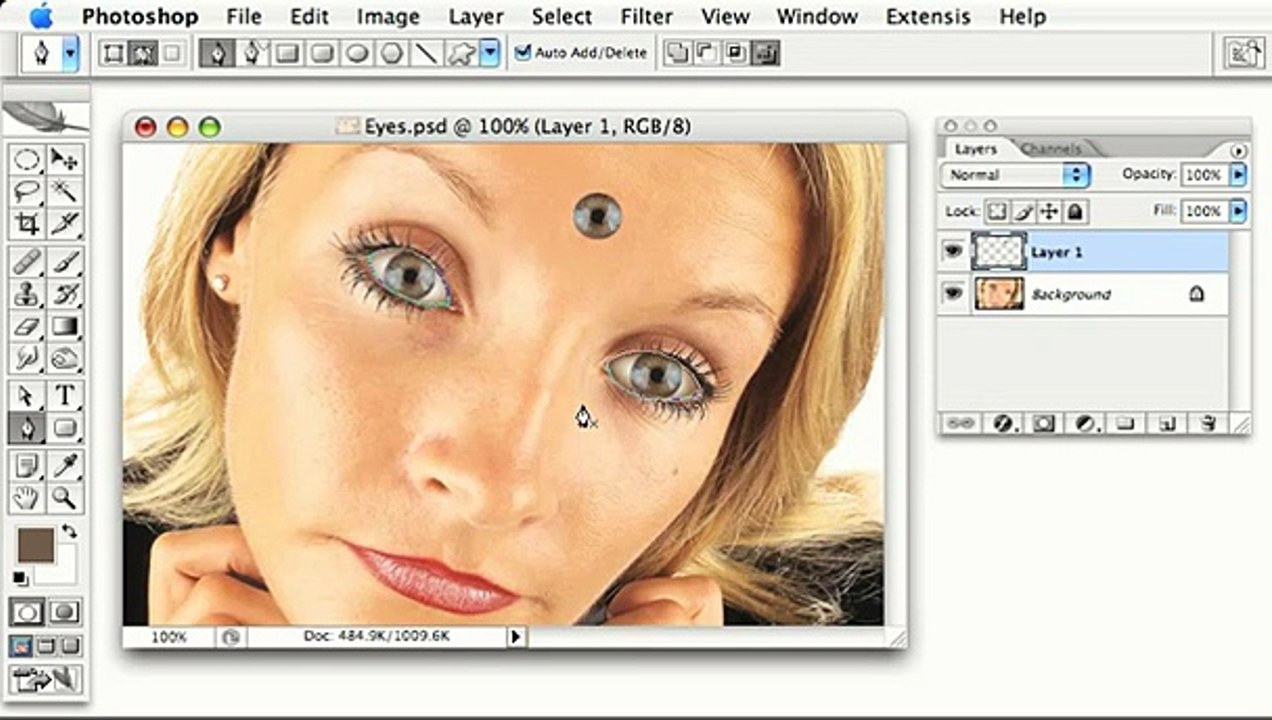Select the Pen tool in the toolbox
This screenshot has height=720, width=1272.
click(27, 428)
